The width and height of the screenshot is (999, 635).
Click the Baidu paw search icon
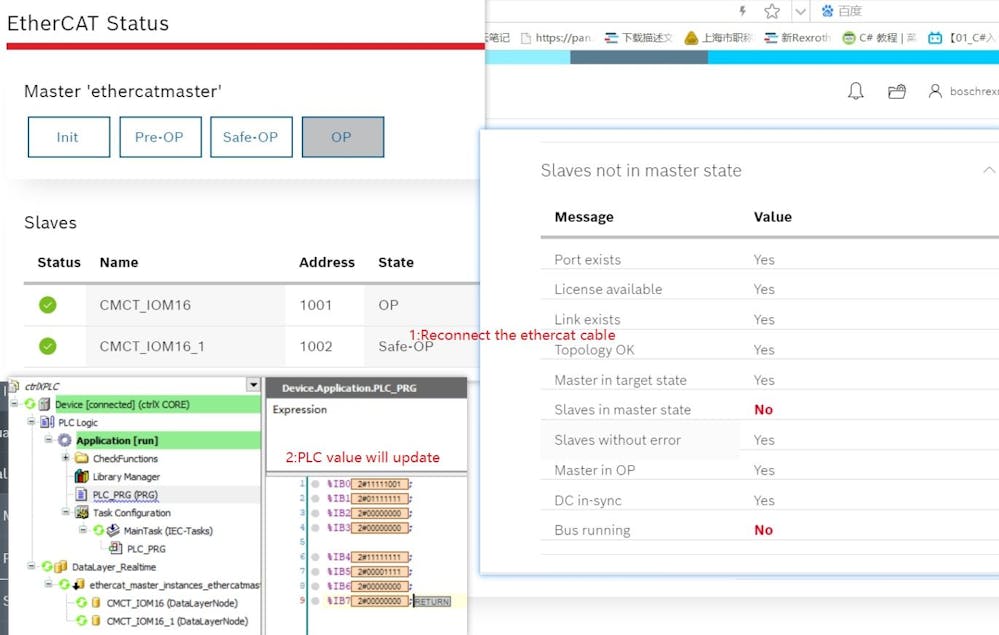(x=827, y=11)
